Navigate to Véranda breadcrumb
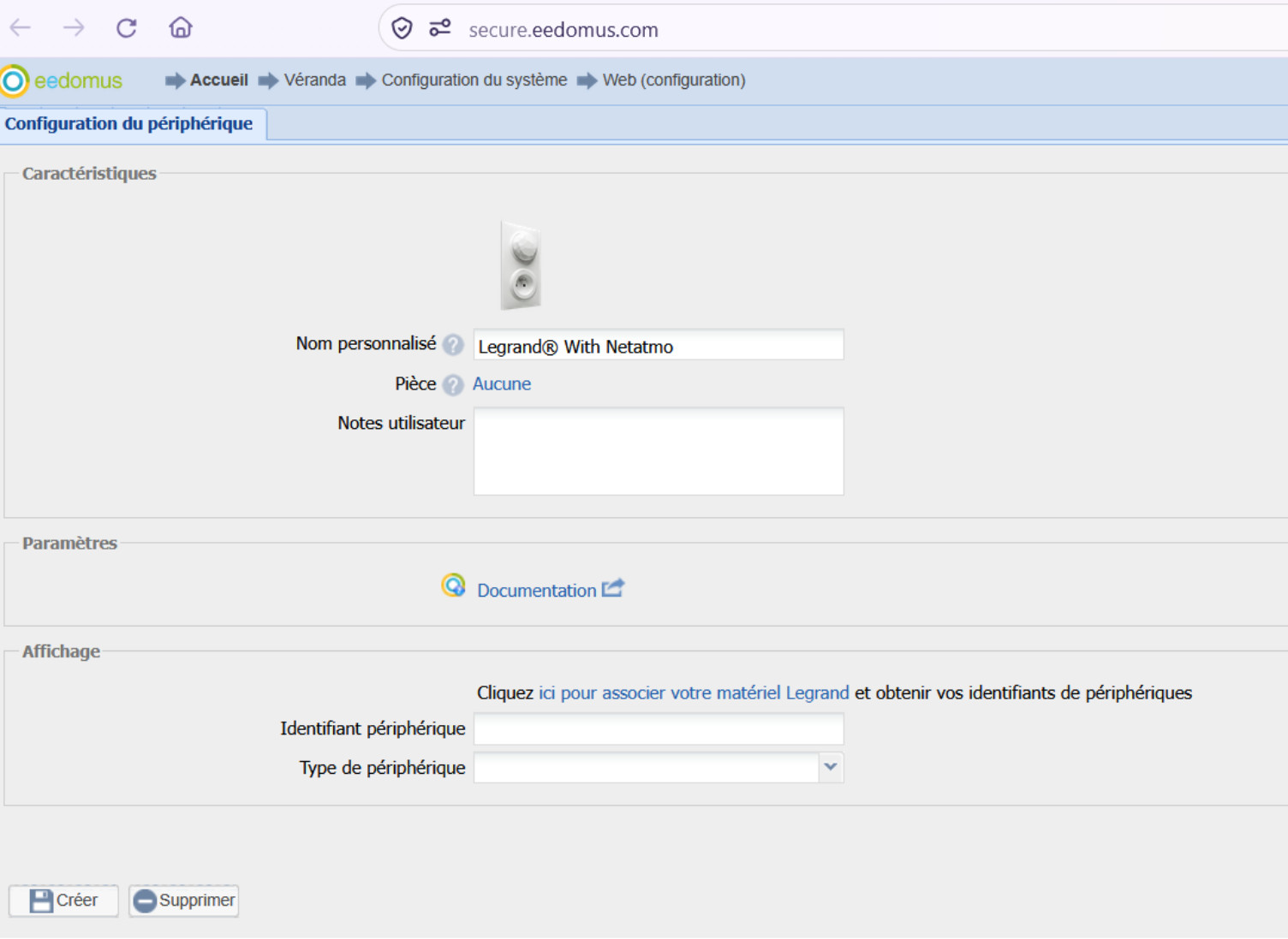This screenshot has height=939, width=1288. tap(315, 80)
